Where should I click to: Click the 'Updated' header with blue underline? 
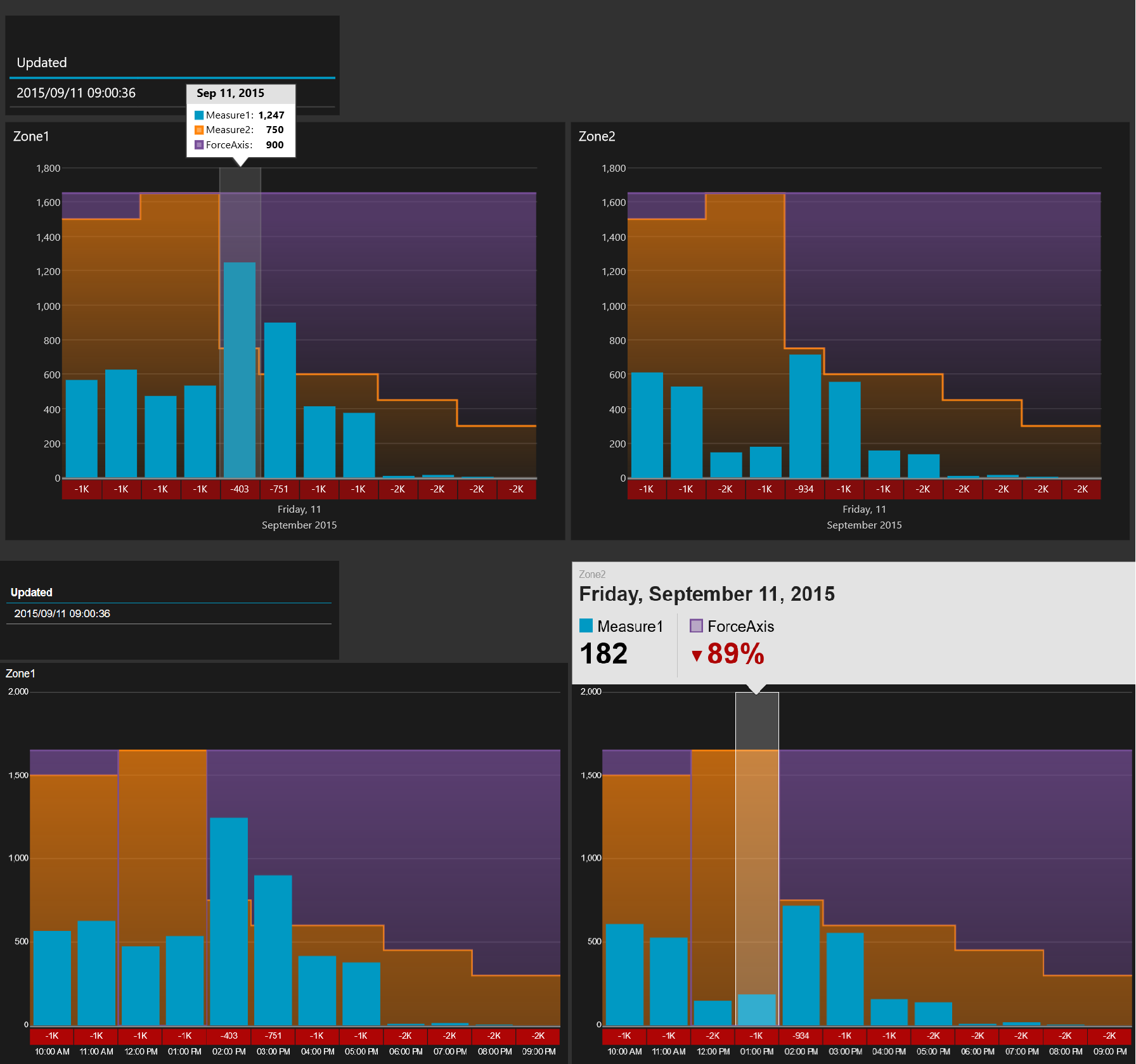point(42,63)
